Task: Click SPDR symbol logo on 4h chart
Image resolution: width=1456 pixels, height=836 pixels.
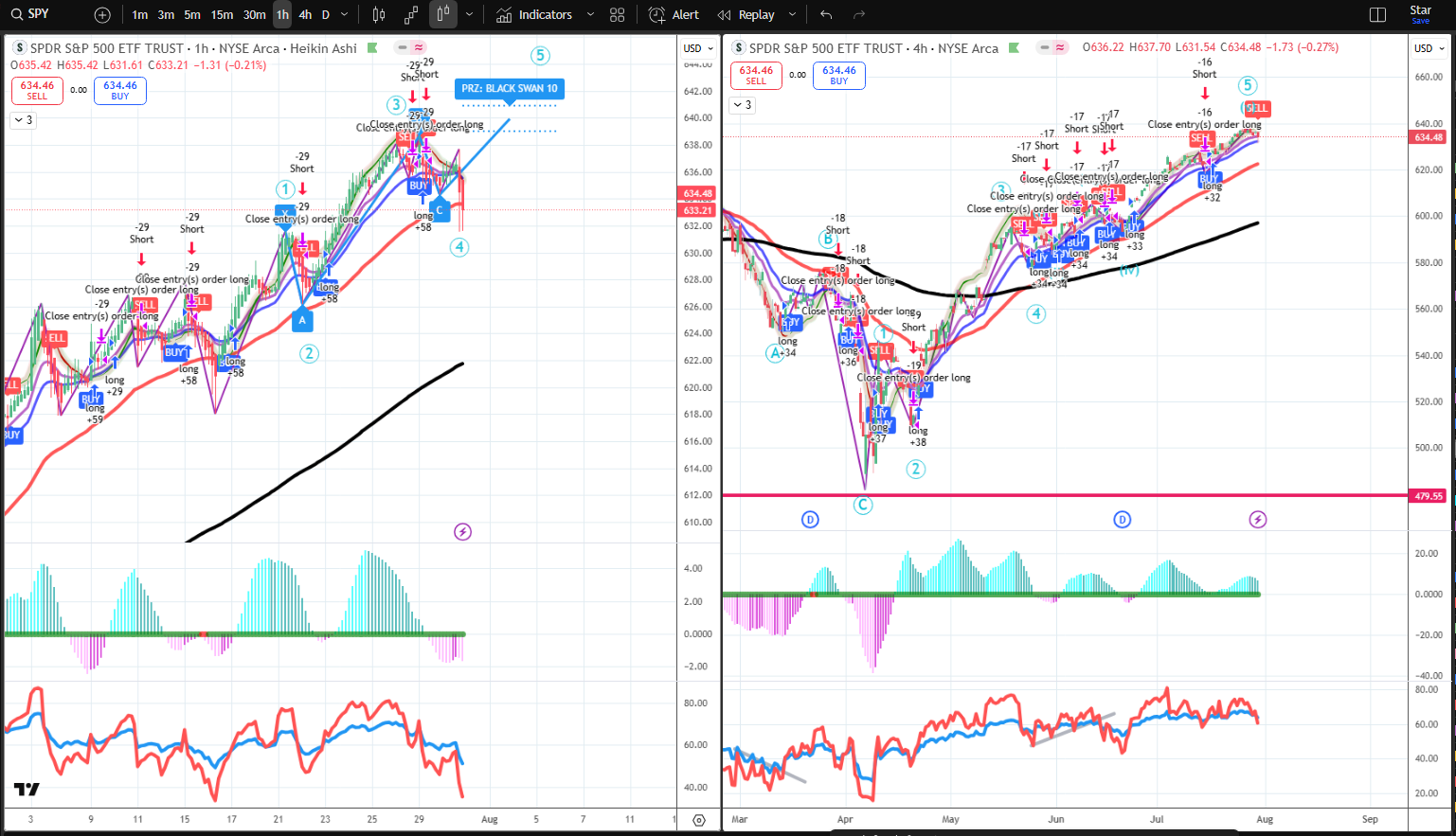Action: (739, 48)
